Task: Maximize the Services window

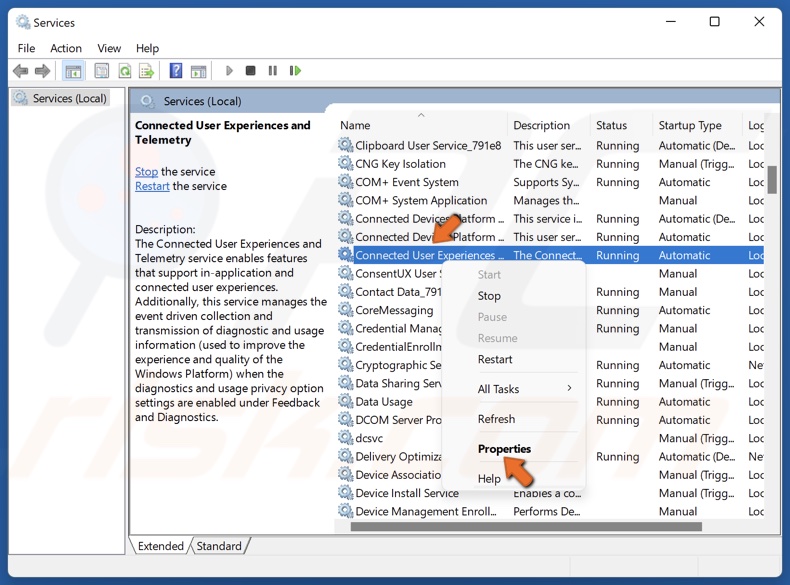Action: (714, 22)
